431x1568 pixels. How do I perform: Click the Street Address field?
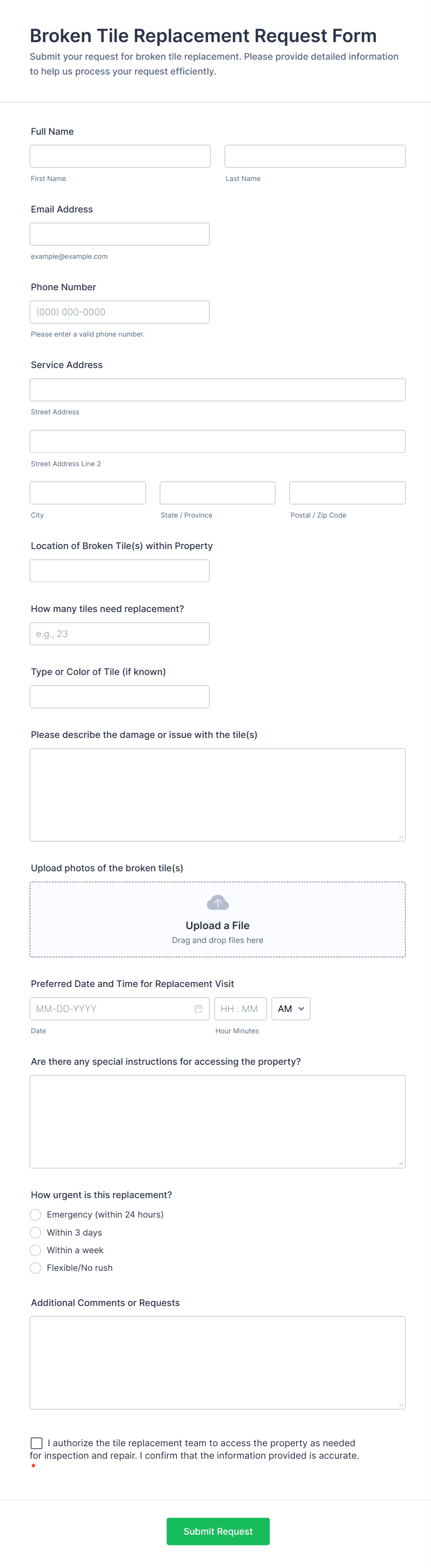point(218,389)
